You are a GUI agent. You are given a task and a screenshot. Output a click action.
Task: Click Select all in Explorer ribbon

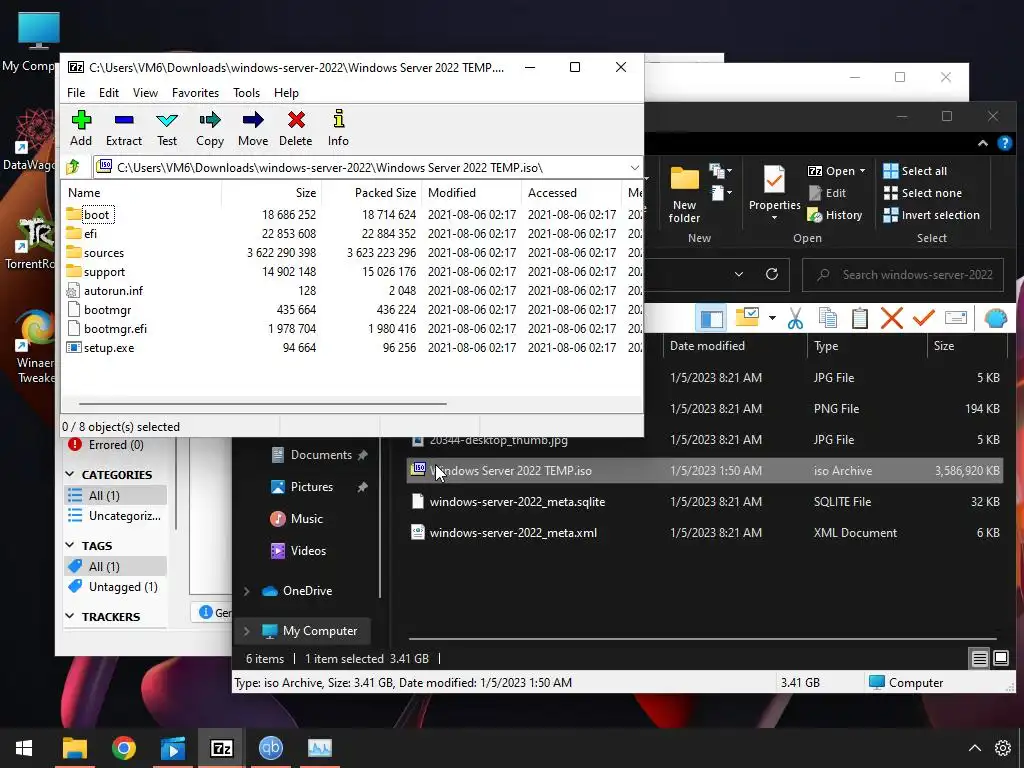[914, 171]
